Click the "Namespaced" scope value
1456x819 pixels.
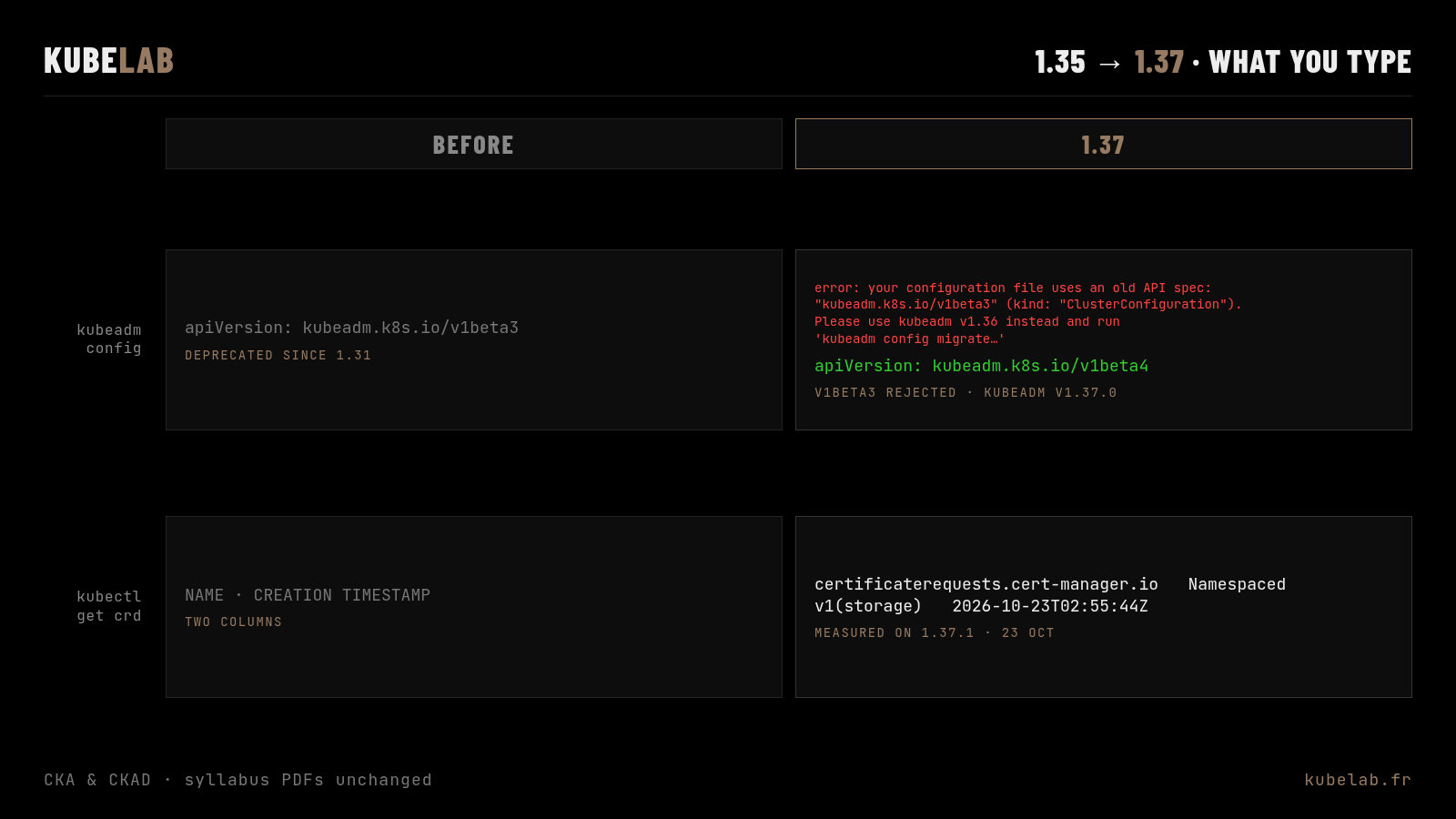click(1237, 584)
